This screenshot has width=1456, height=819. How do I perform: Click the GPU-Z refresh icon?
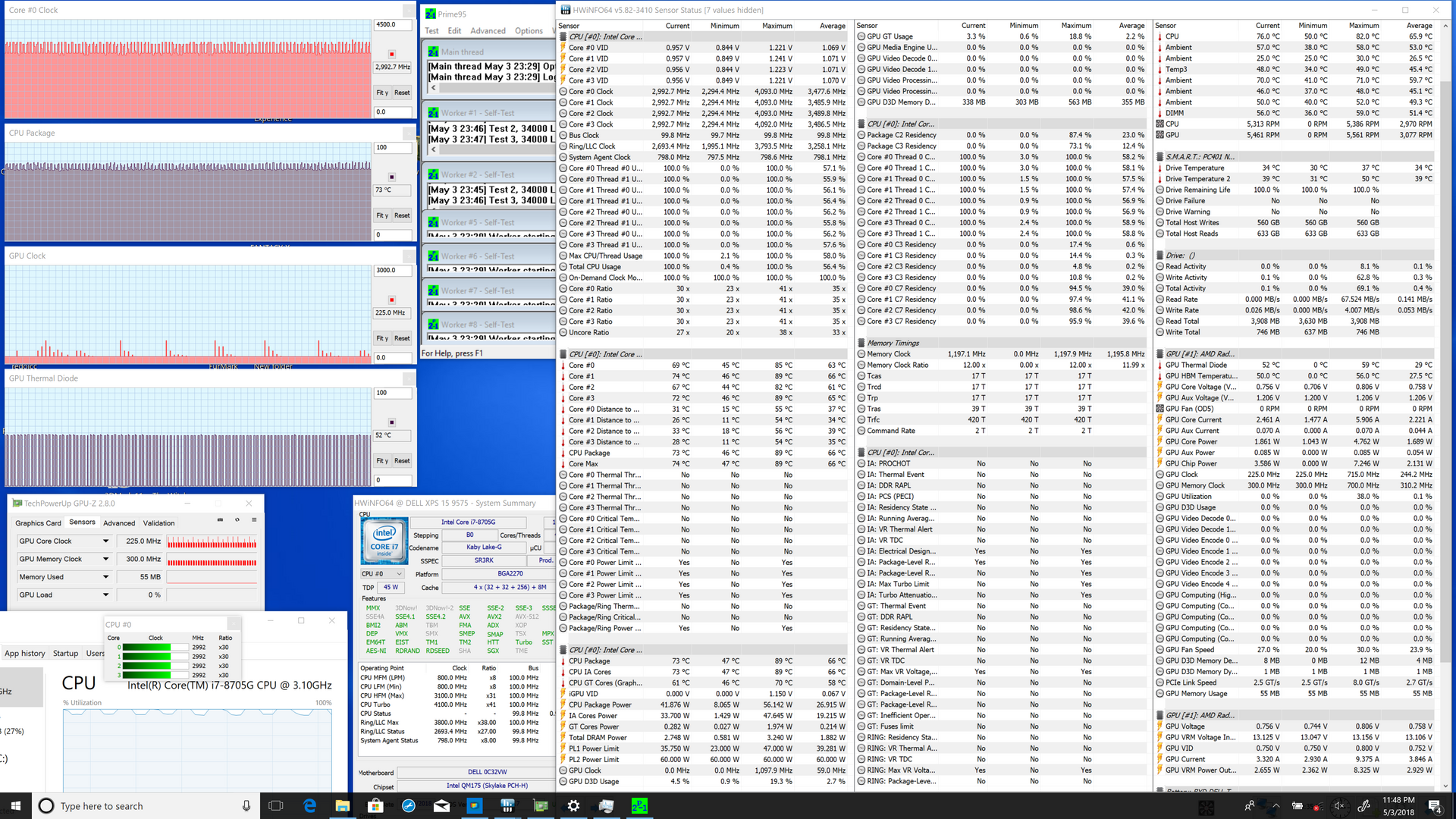pos(237,520)
